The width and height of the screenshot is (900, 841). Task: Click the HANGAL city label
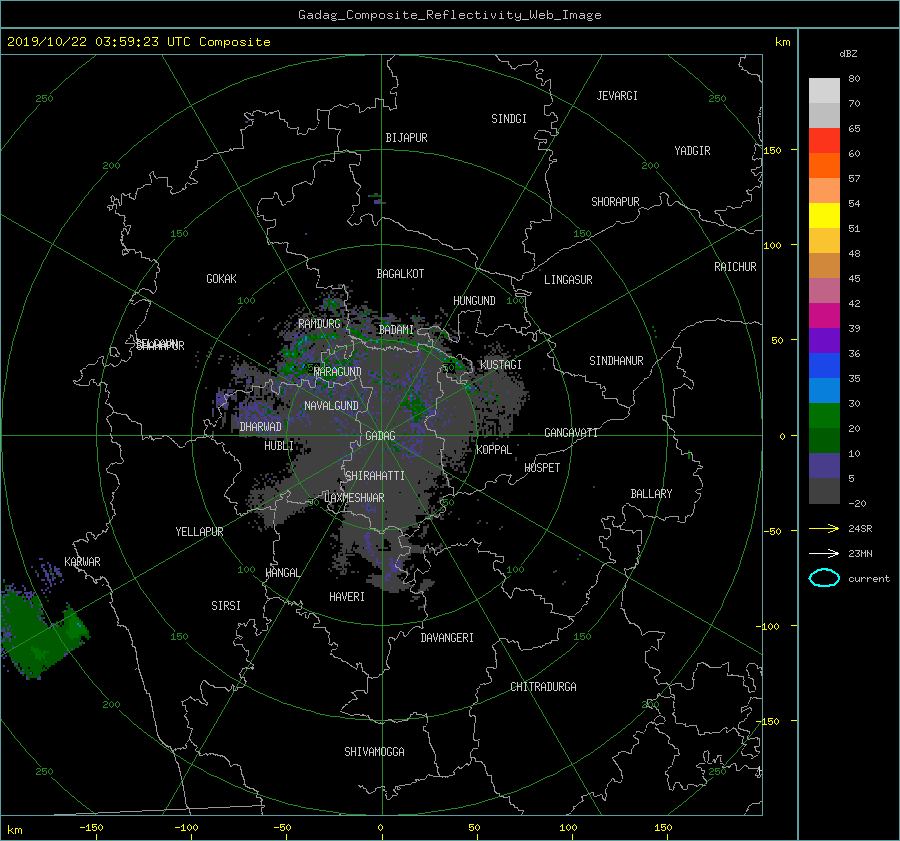point(283,573)
